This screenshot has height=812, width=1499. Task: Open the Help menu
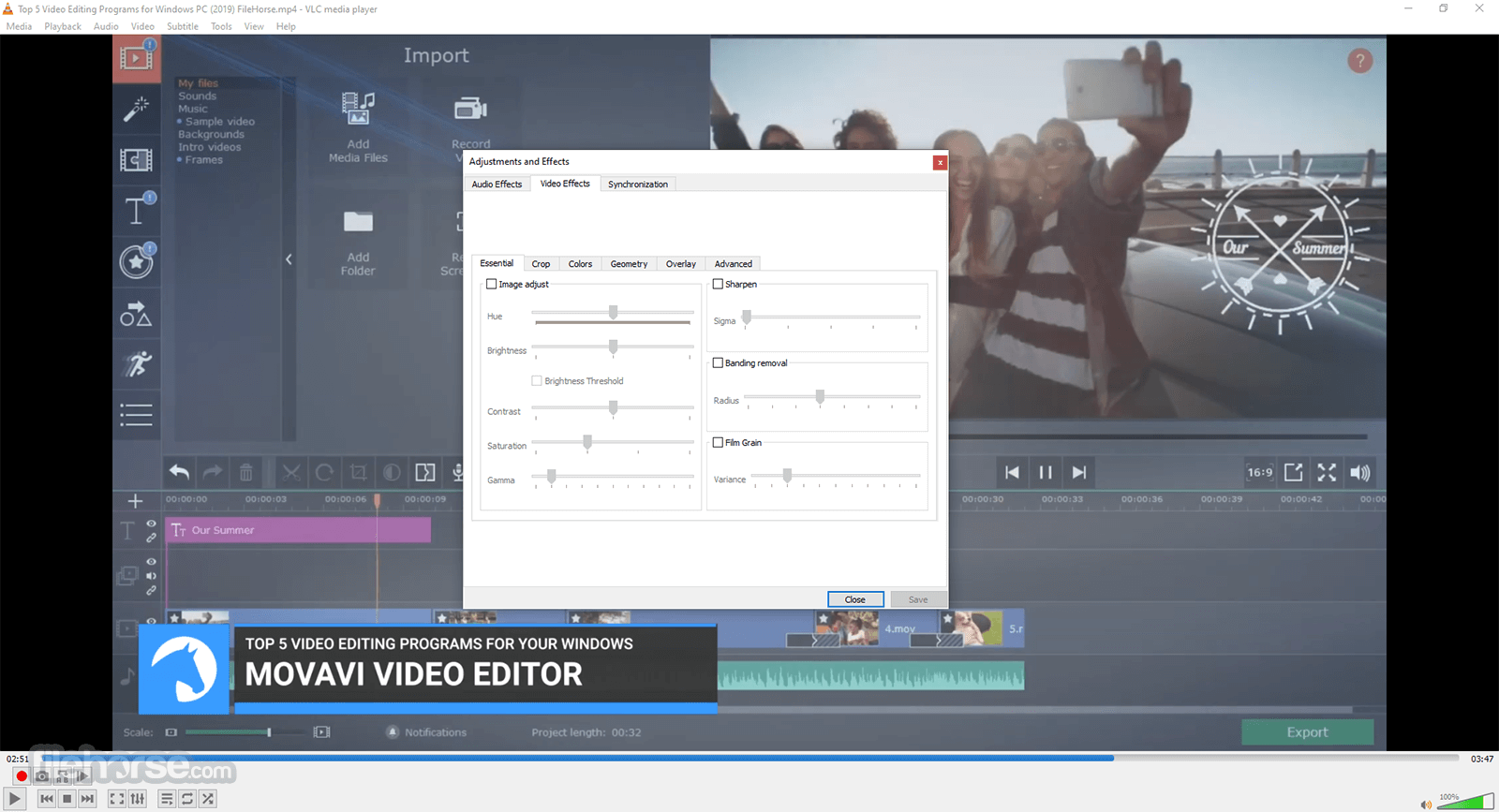coord(286,26)
